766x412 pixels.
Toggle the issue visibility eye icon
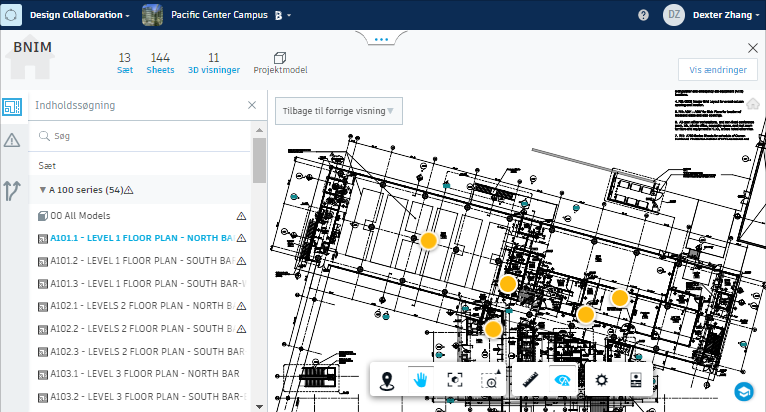563,380
